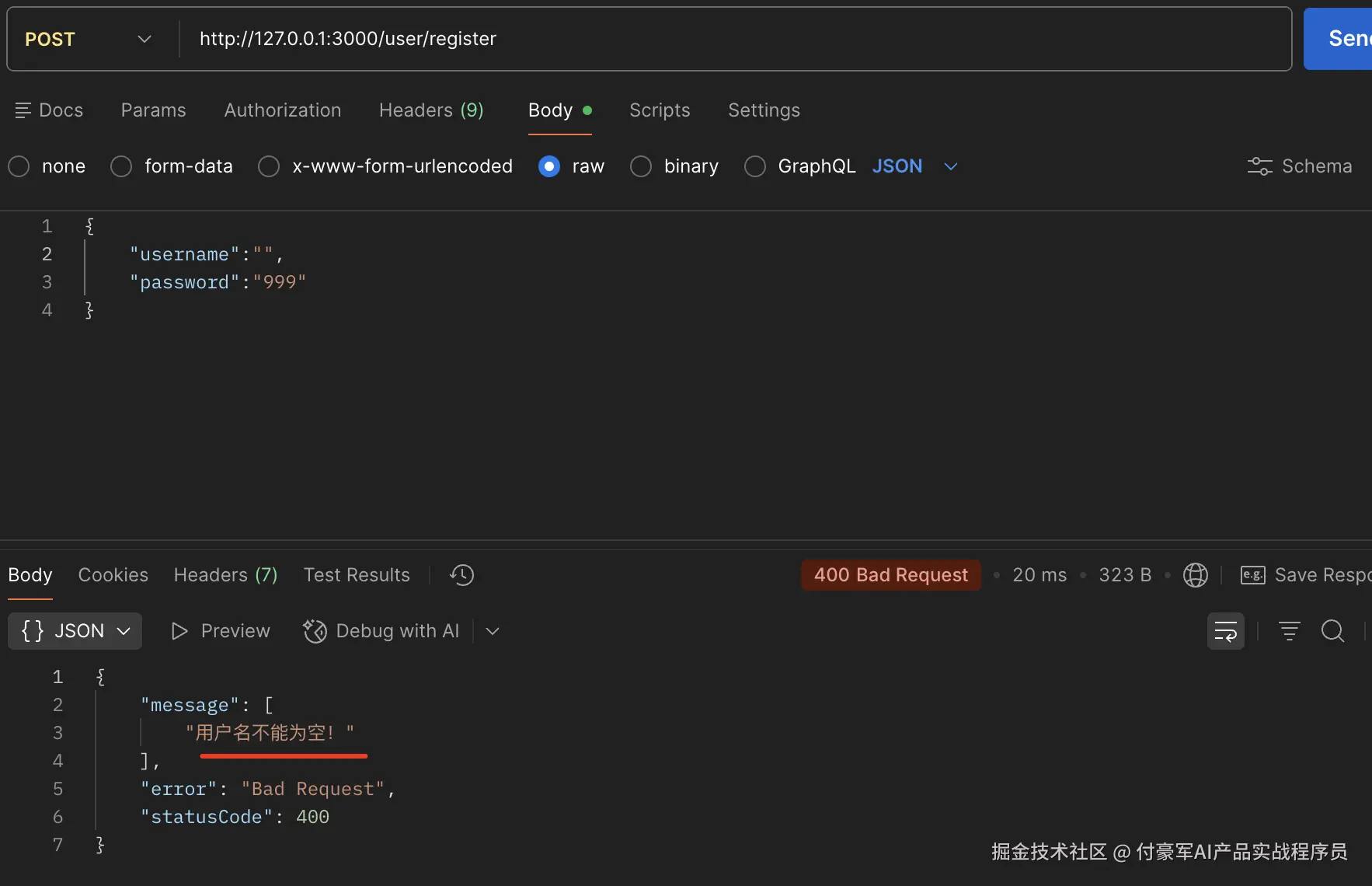Open the request Headers (9) tab

pos(431,110)
